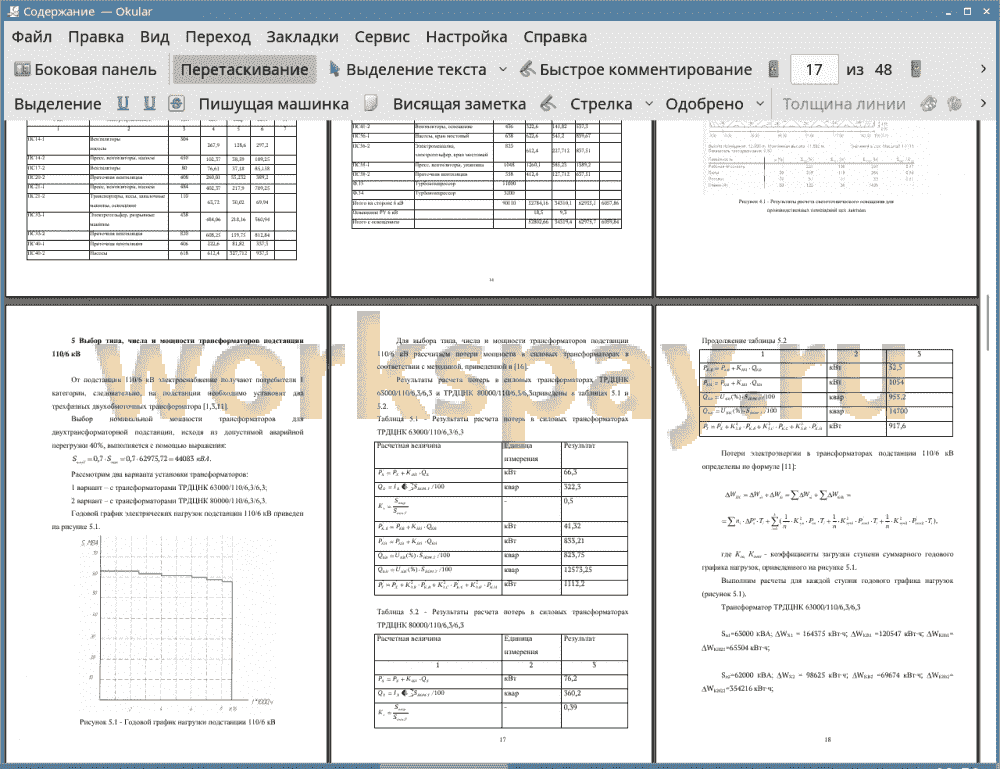Select the second squiggly underline annotation icon

point(149,103)
